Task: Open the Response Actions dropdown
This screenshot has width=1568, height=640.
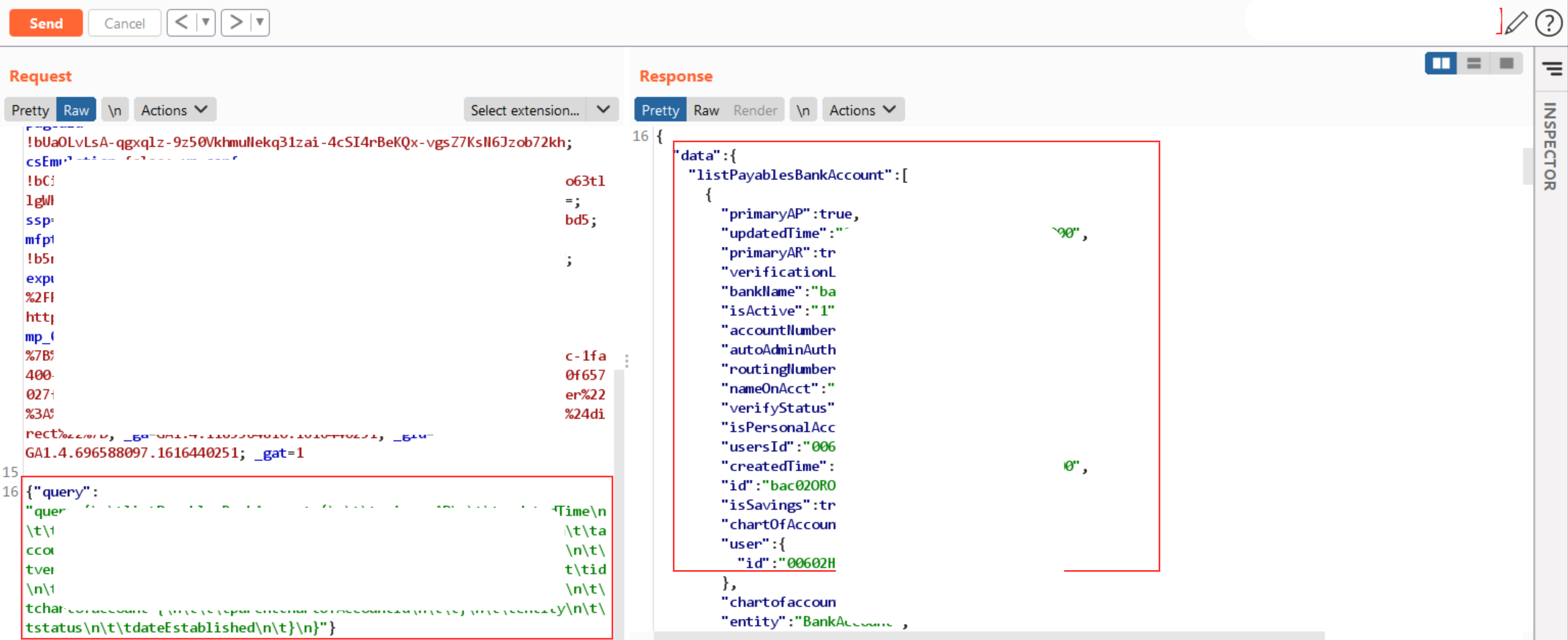Action: (x=863, y=110)
